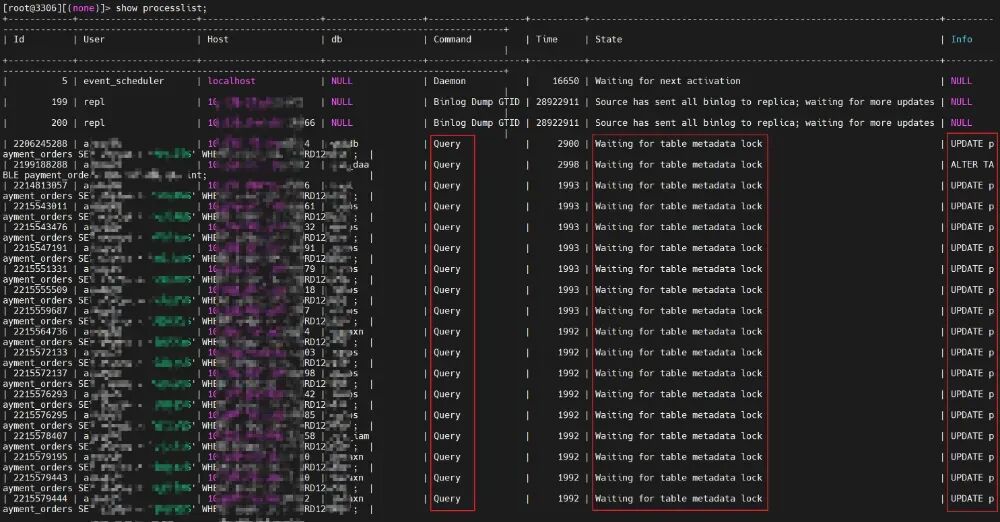The width and height of the screenshot is (1000, 522).
Task: Select the 'Host' column header
Action: [x=217, y=40]
